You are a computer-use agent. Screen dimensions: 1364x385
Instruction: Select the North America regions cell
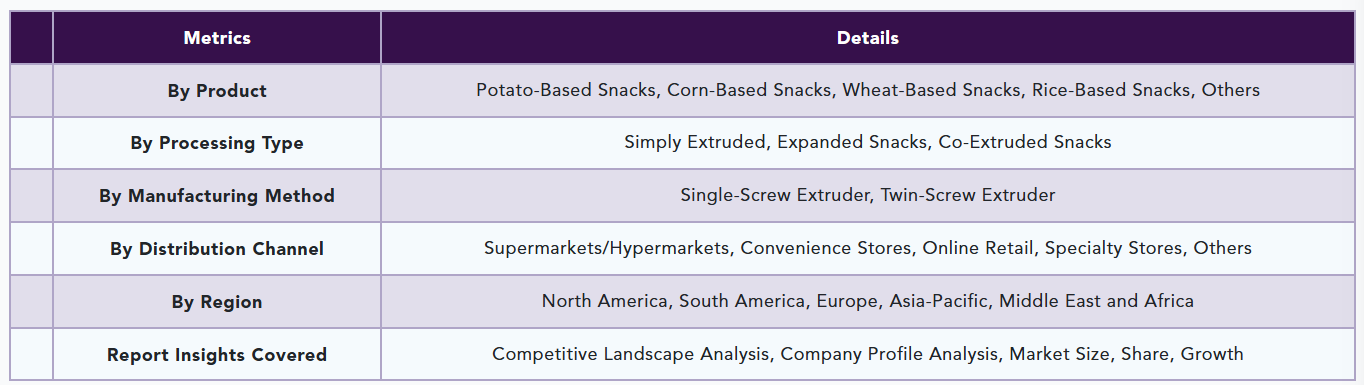[x=867, y=302]
